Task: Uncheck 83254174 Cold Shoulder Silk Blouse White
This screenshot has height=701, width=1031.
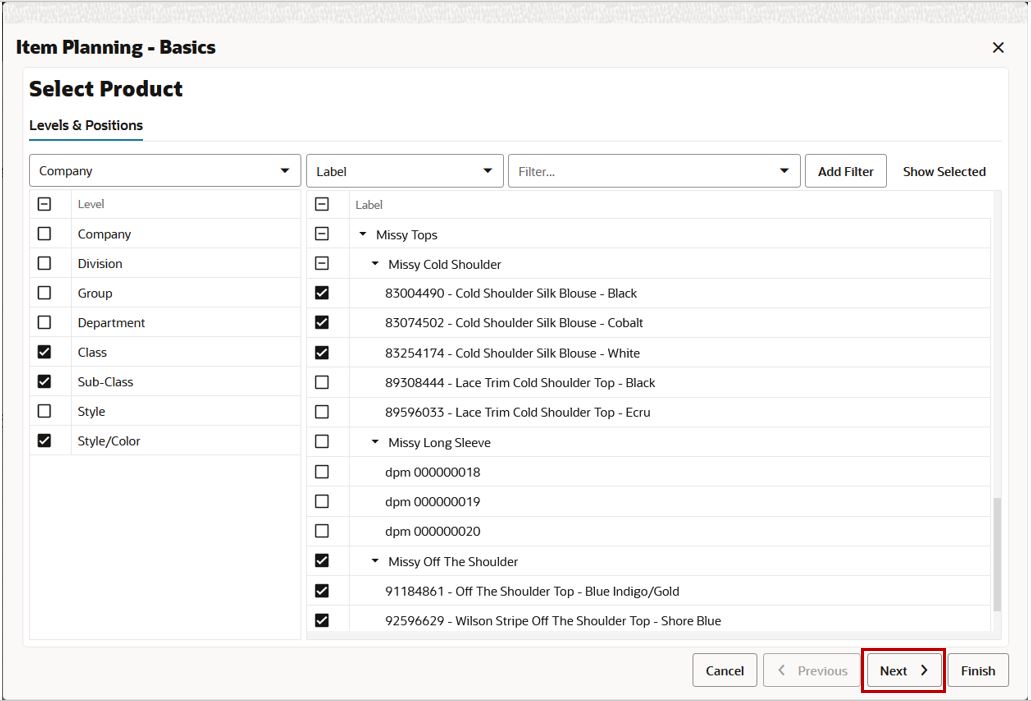Action: coord(322,352)
